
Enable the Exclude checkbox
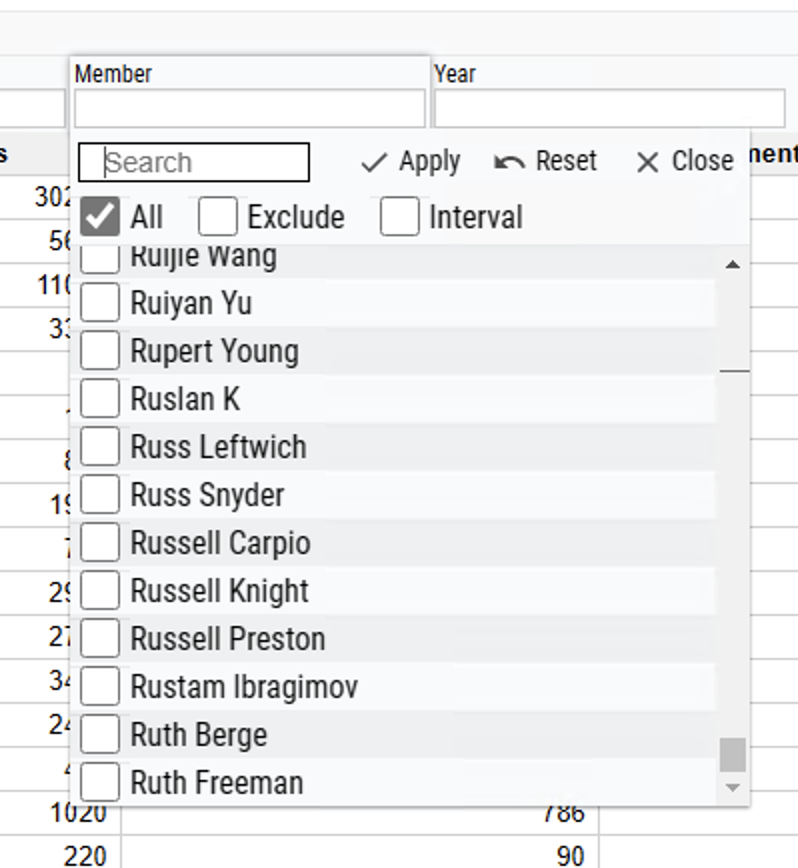pos(218,217)
